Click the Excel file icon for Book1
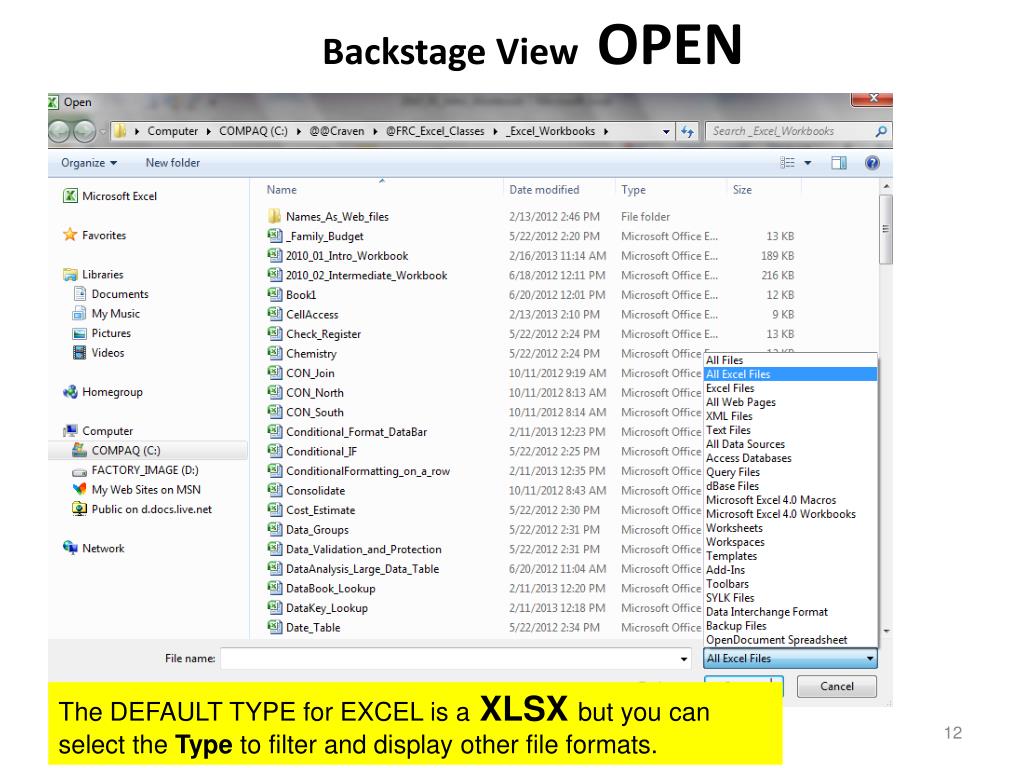The height and width of the screenshot is (768, 1024). click(x=274, y=295)
